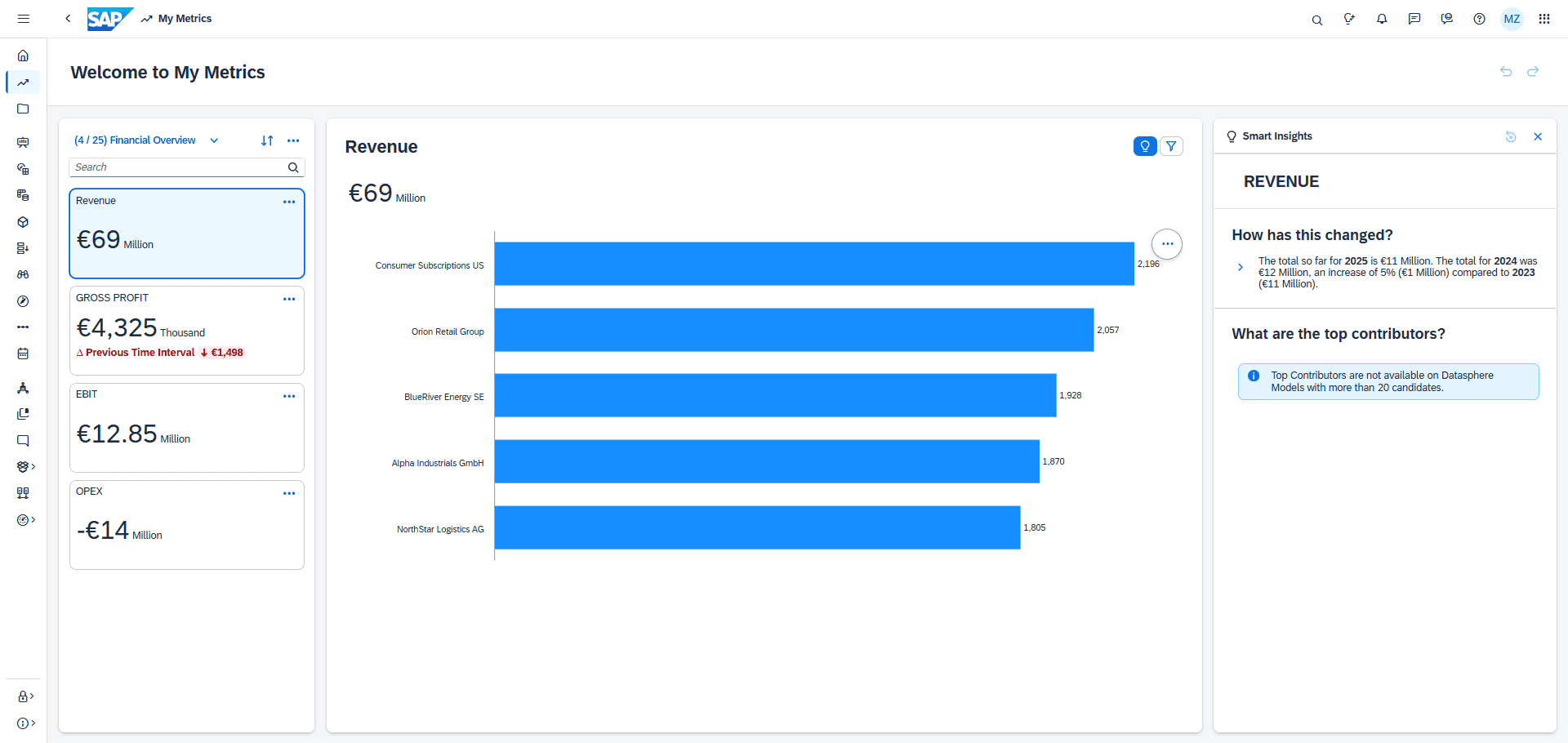The image size is (1568, 743).
Task: Open the Revenue card more options menu
Action: coord(289,202)
